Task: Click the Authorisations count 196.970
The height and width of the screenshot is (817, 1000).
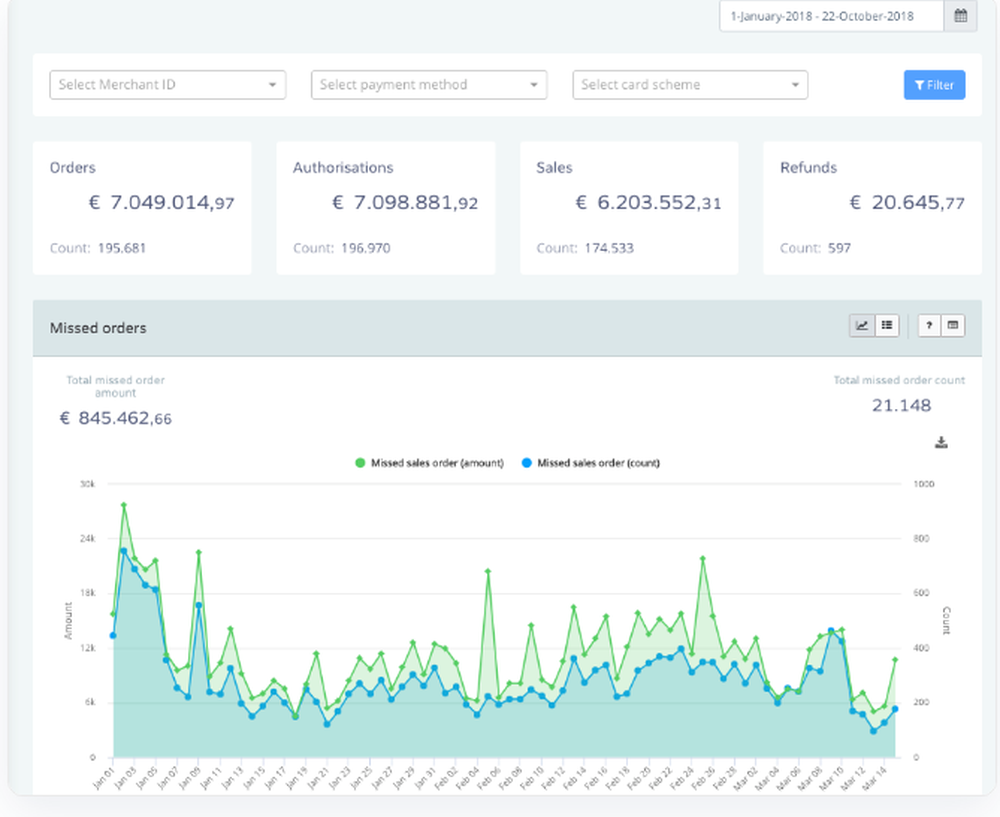Action: (365, 248)
